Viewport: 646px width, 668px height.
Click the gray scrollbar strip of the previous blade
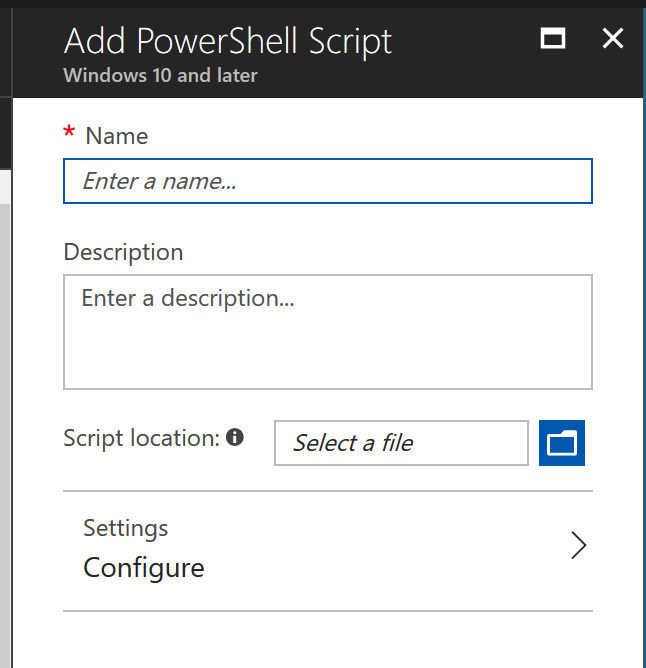coord(5,435)
